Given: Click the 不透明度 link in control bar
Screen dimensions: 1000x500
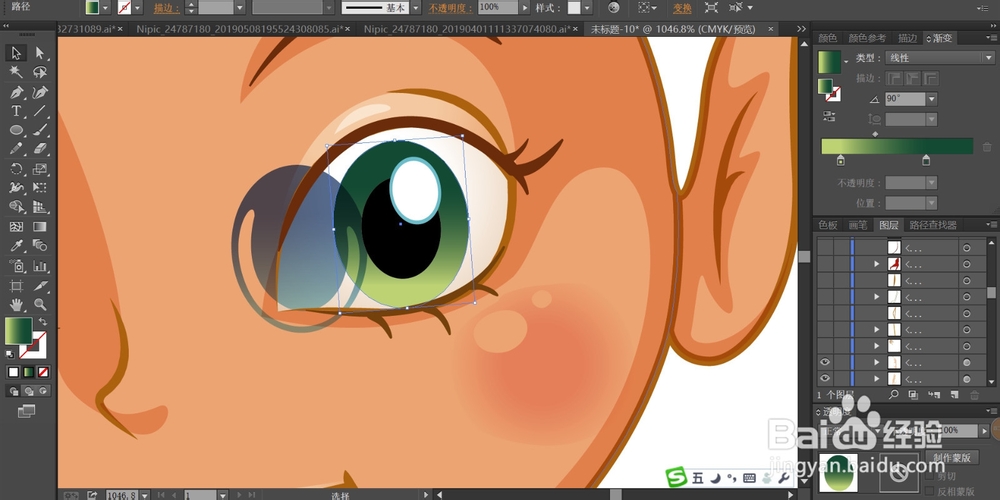Looking at the screenshot, I should click(x=451, y=8).
